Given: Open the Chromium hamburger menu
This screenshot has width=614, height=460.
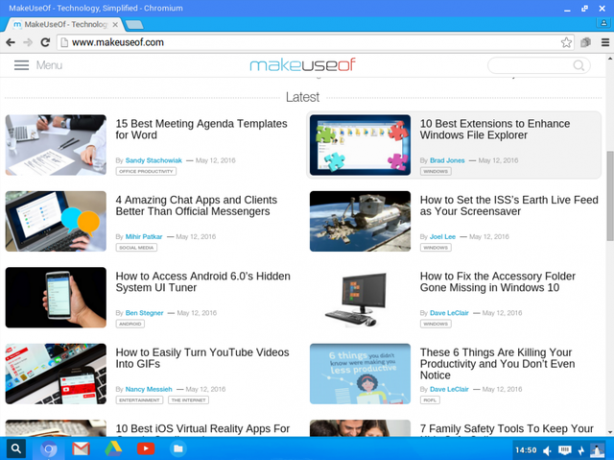Looking at the screenshot, I should 605,42.
